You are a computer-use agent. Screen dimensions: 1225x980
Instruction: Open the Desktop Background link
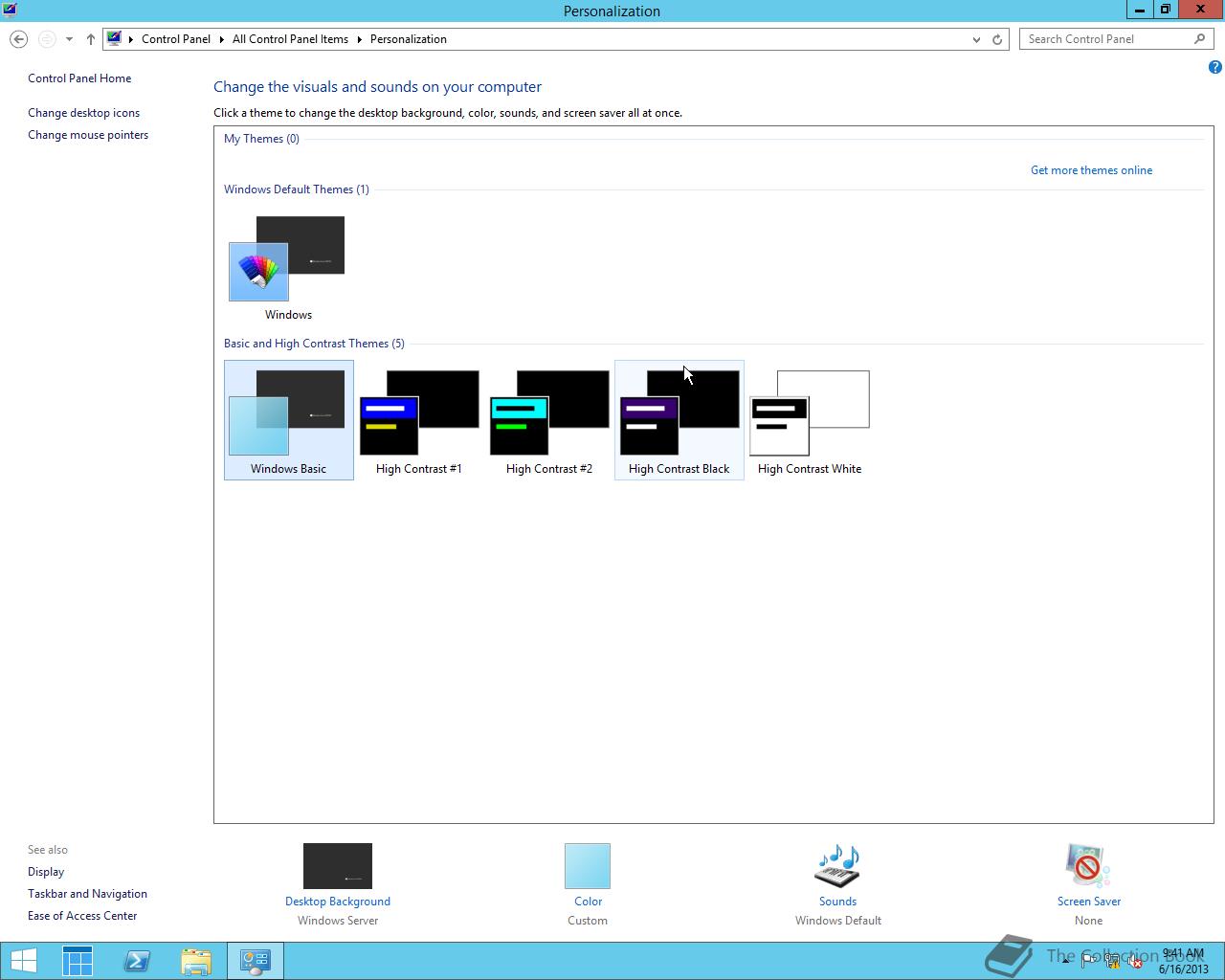tap(338, 902)
